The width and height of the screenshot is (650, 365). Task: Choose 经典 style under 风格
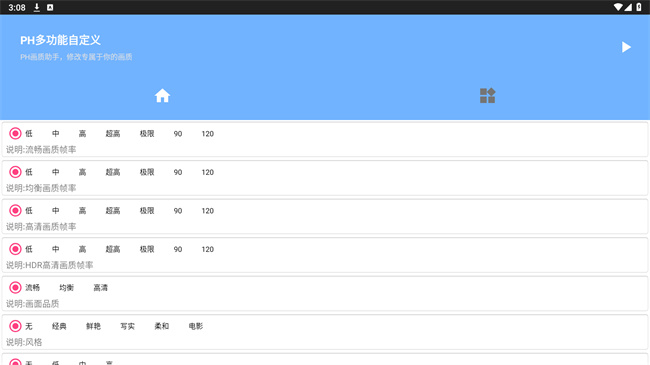[x=59, y=326]
